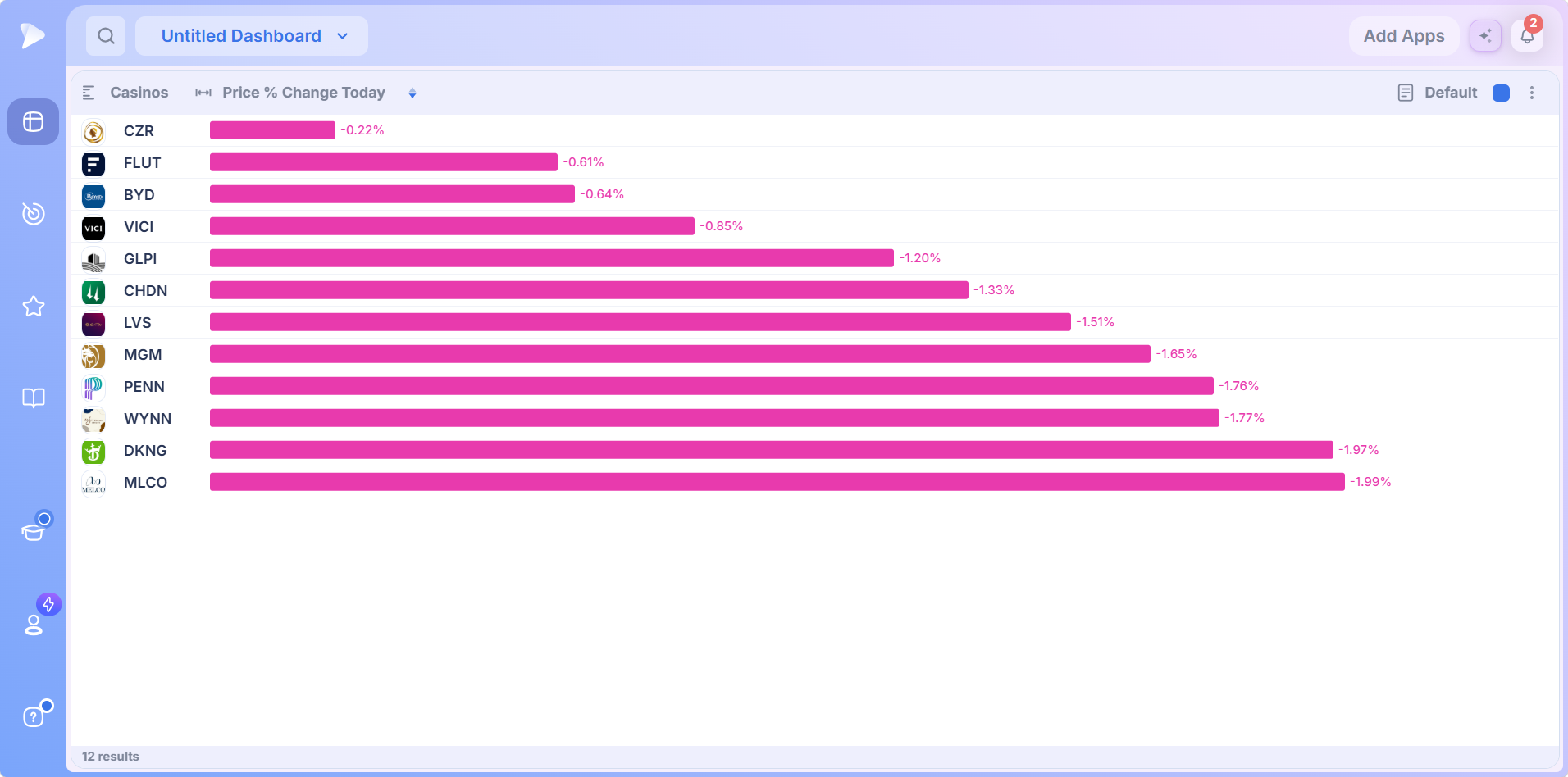Image resolution: width=1568 pixels, height=777 pixels.
Task: Click the -1.51% value label
Action: point(1095,322)
